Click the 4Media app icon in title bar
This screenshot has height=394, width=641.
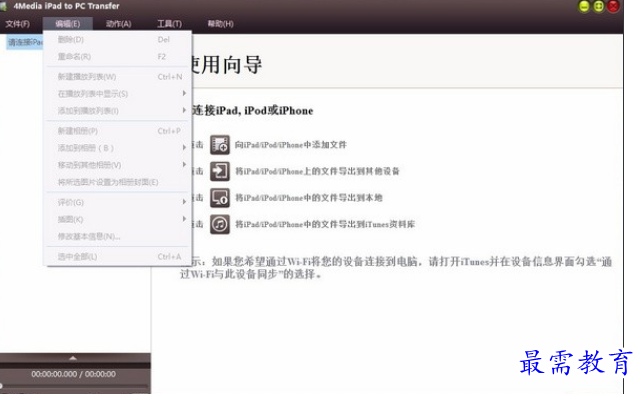pyautogui.click(x=4, y=6)
